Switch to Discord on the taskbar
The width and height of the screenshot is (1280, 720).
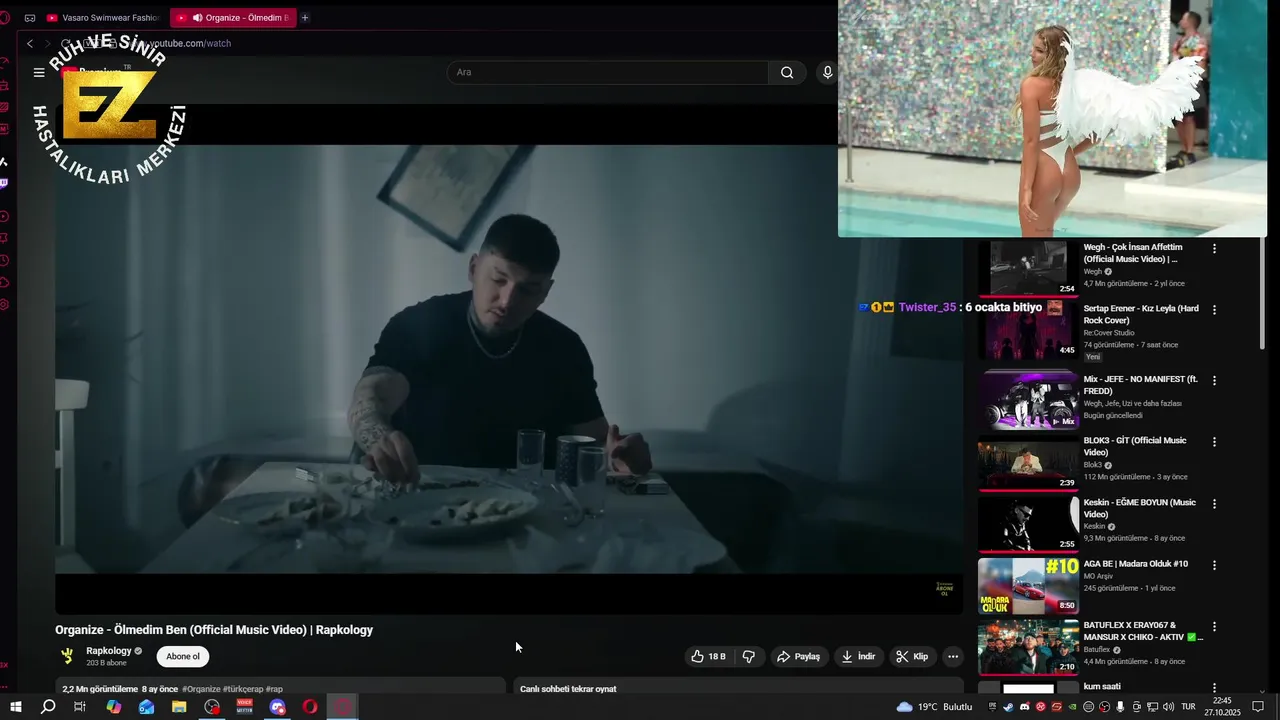coord(277,707)
